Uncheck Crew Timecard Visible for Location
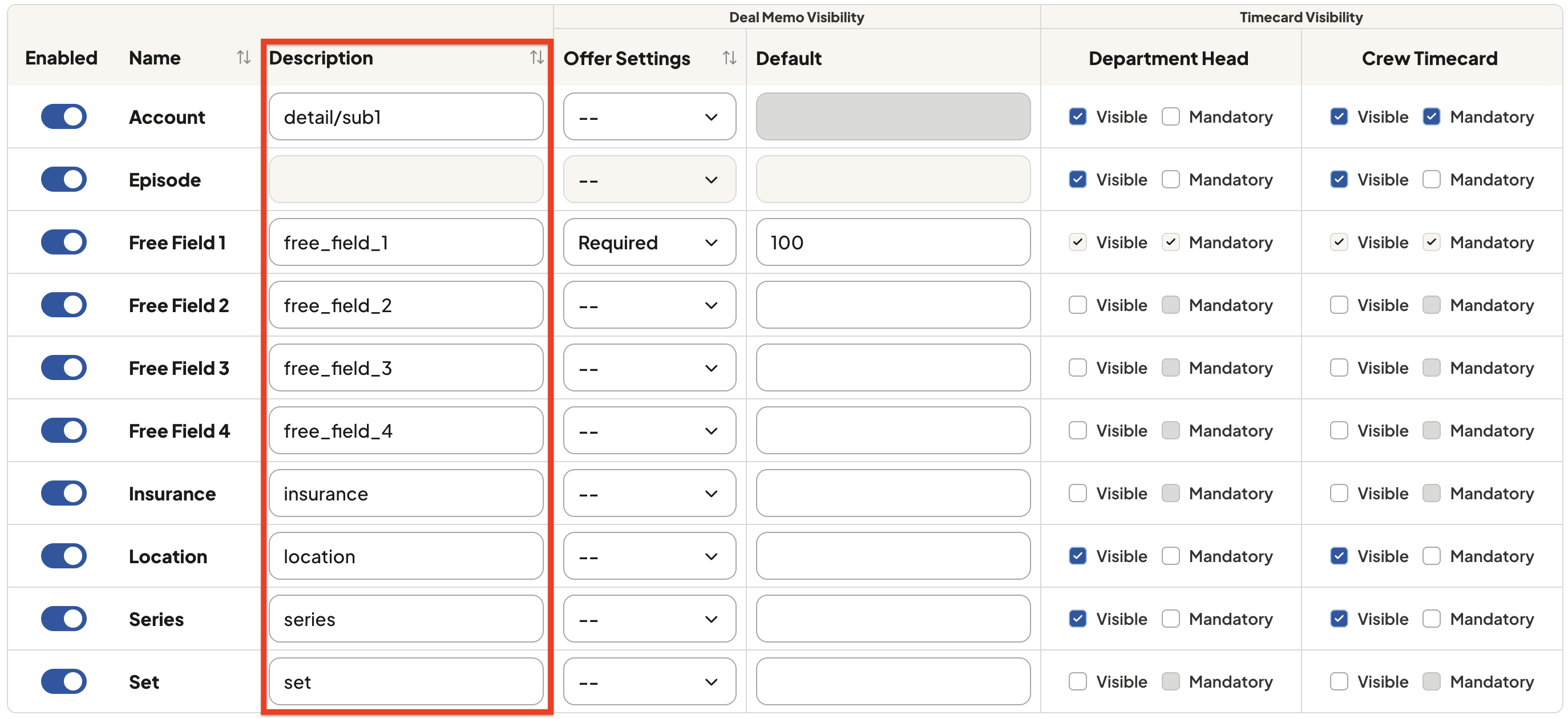Image resolution: width=1568 pixels, height=719 pixels. tap(1339, 556)
